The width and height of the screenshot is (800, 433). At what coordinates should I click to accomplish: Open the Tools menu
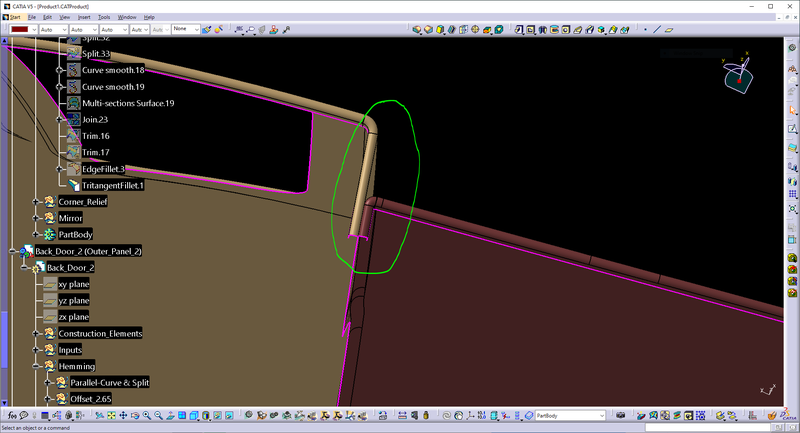pos(104,17)
